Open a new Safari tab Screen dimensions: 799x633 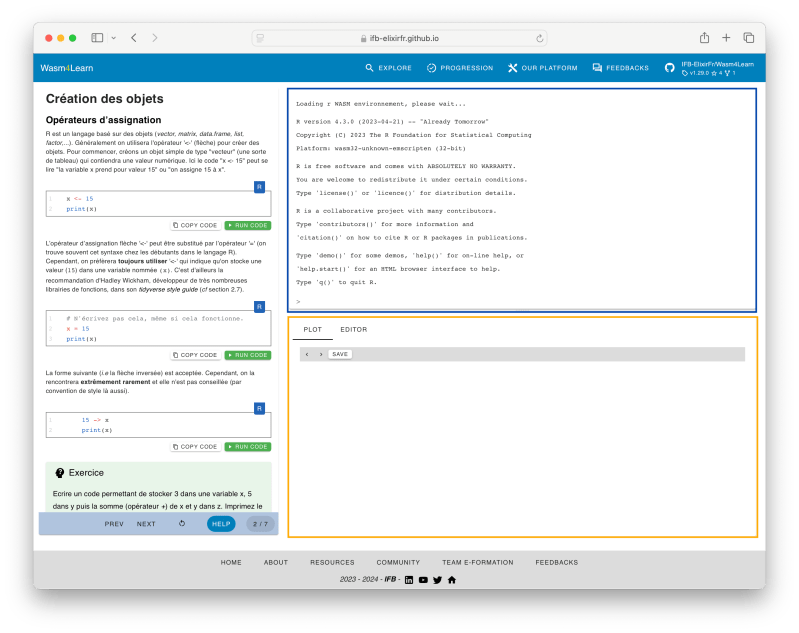point(726,38)
